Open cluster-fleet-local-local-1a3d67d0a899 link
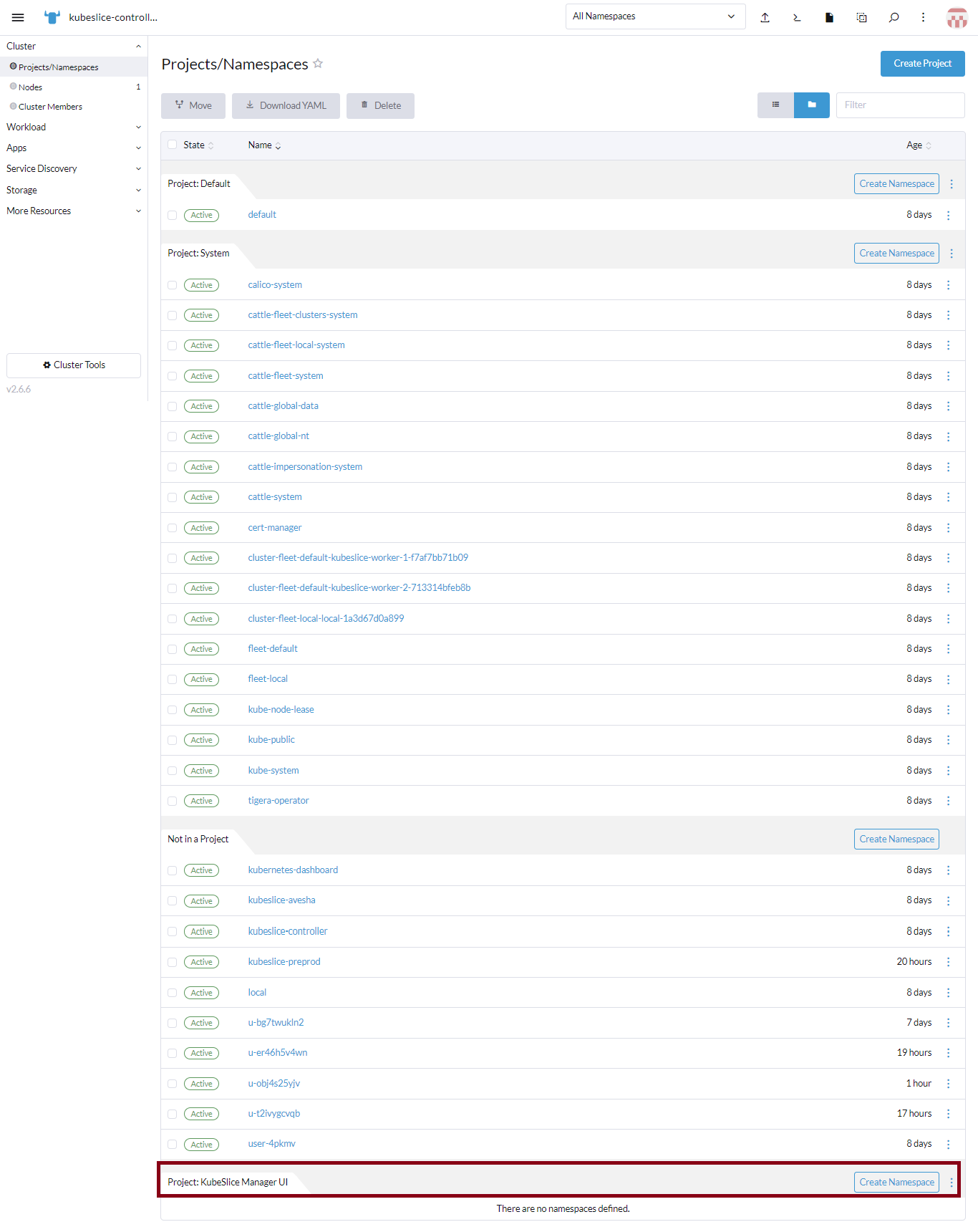The width and height of the screenshot is (978, 1232). (x=326, y=619)
